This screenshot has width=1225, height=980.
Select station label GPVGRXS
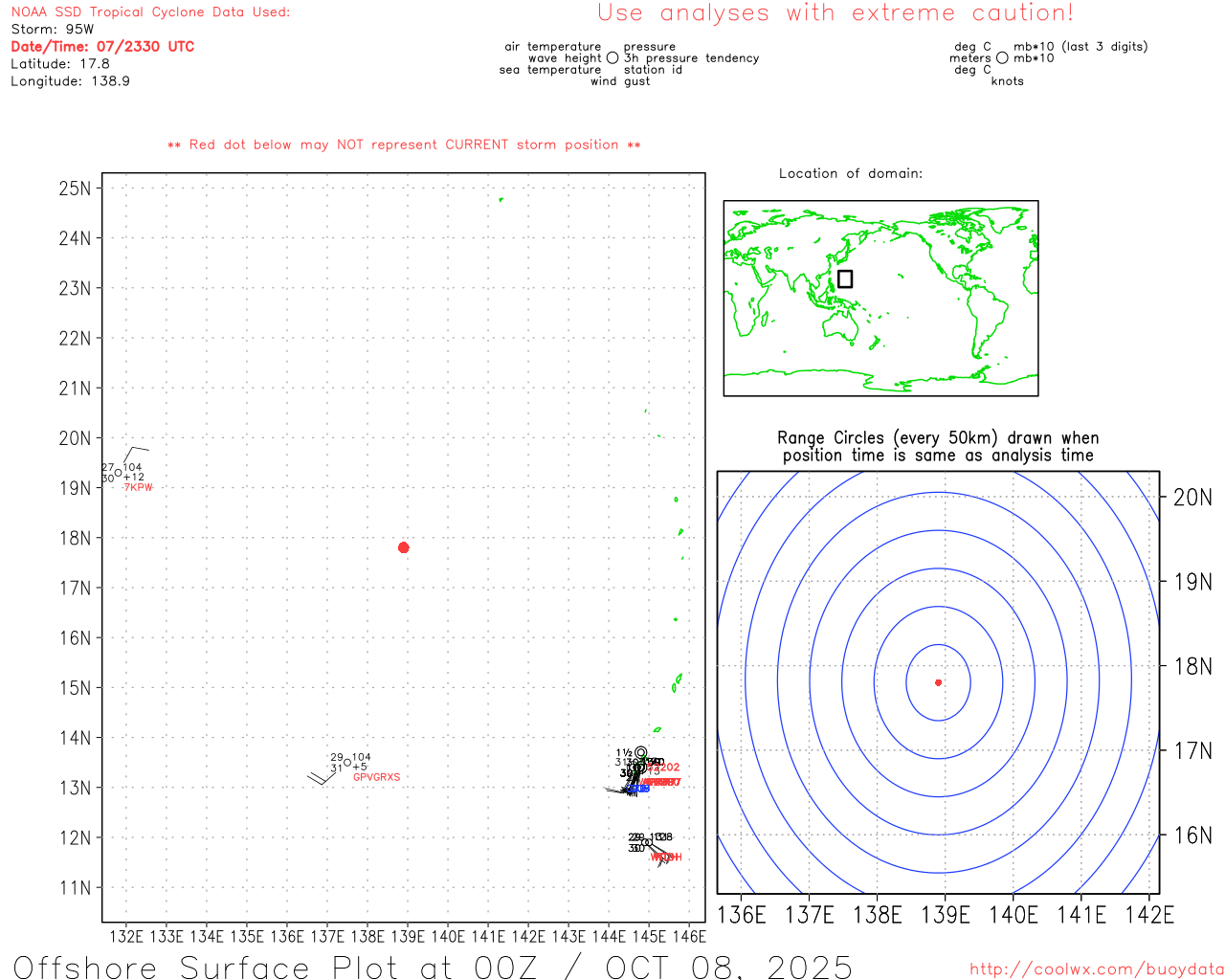[377, 777]
